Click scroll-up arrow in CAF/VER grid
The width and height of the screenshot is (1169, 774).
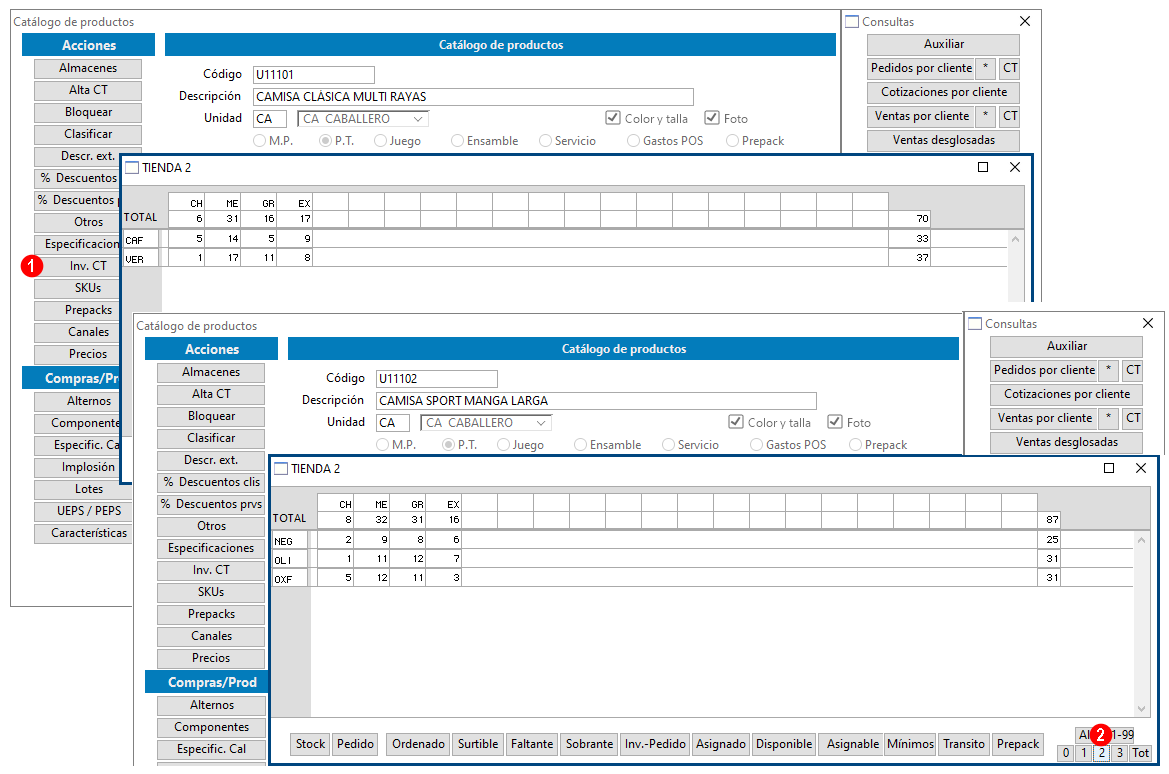coord(1015,239)
